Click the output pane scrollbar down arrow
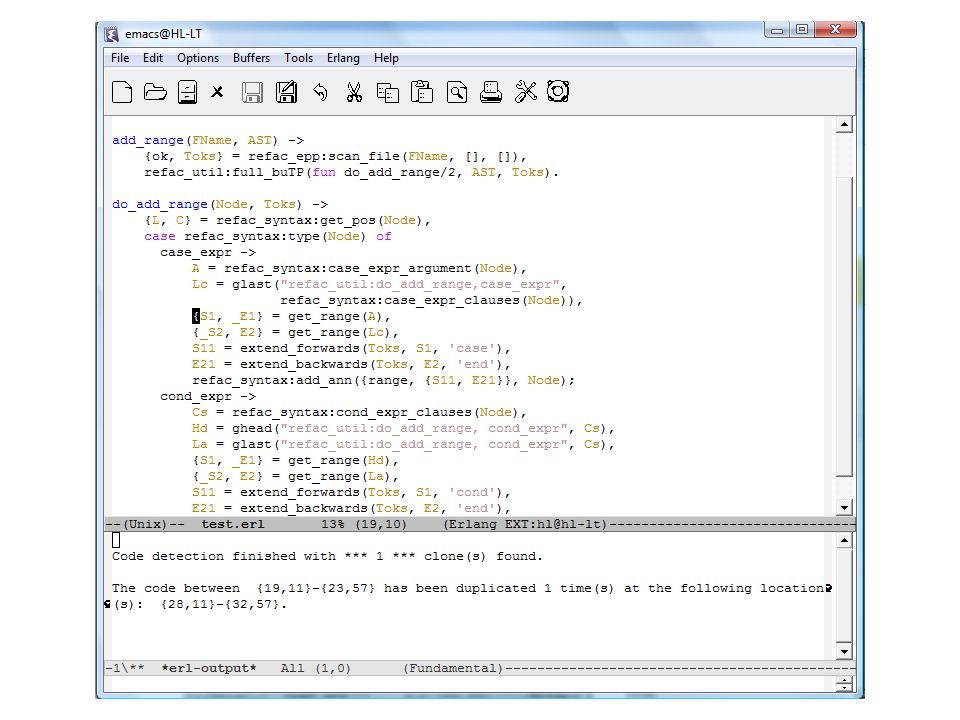The height and width of the screenshot is (720, 960). point(844,651)
